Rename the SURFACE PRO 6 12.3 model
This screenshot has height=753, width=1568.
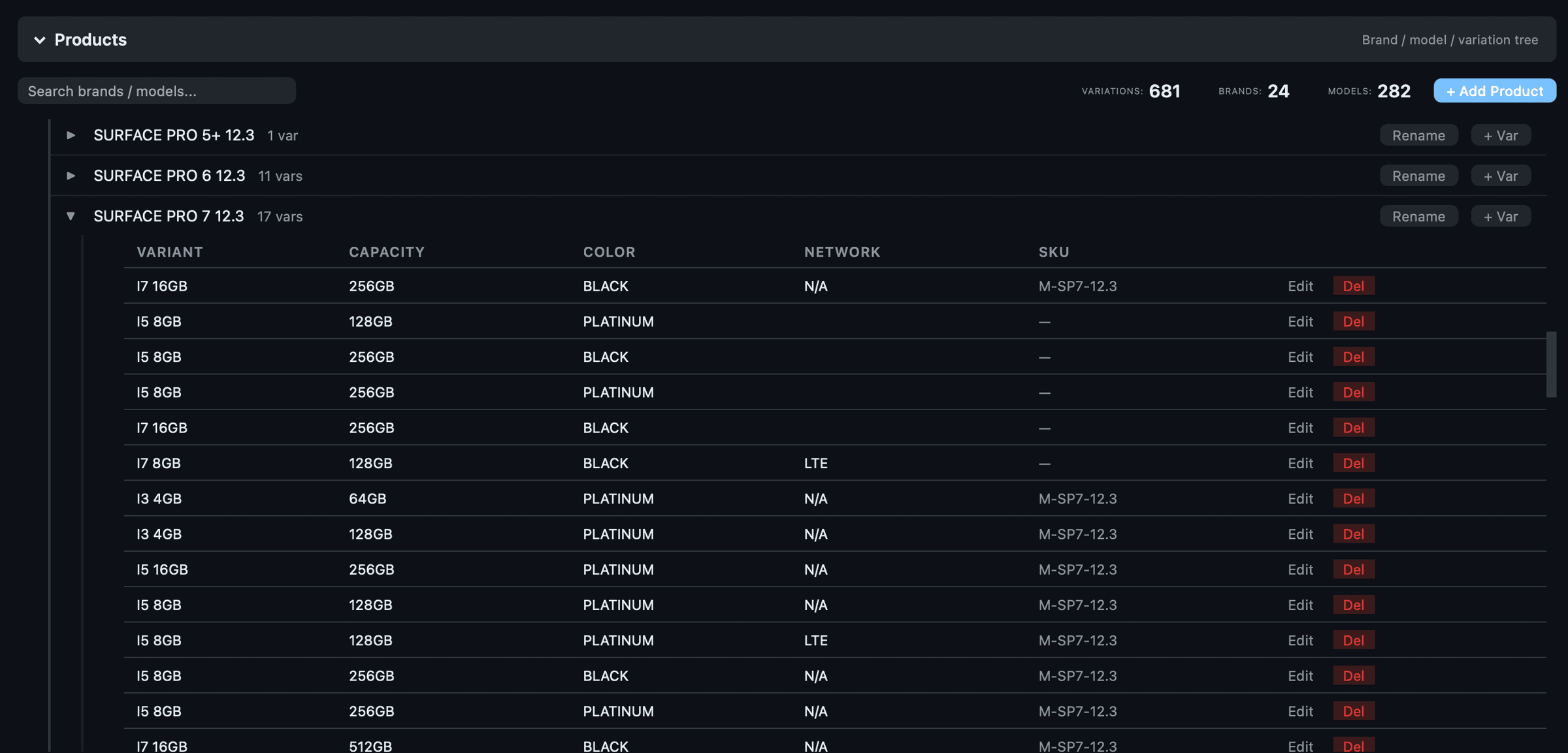[x=1418, y=176]
